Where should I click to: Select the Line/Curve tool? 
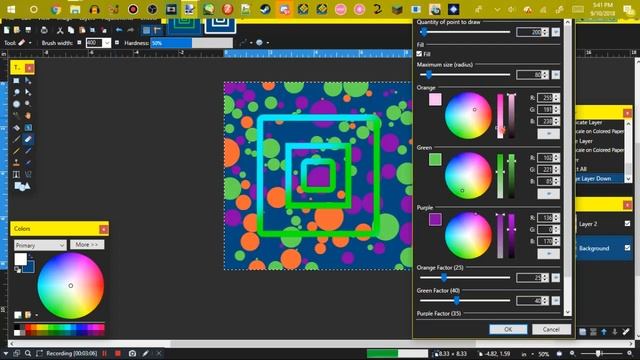coord(28,174)
